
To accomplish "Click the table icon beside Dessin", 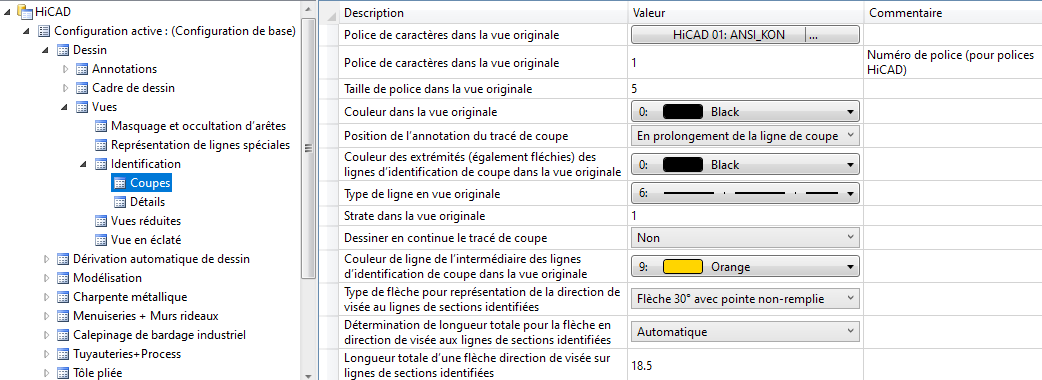I will [63, 50].
